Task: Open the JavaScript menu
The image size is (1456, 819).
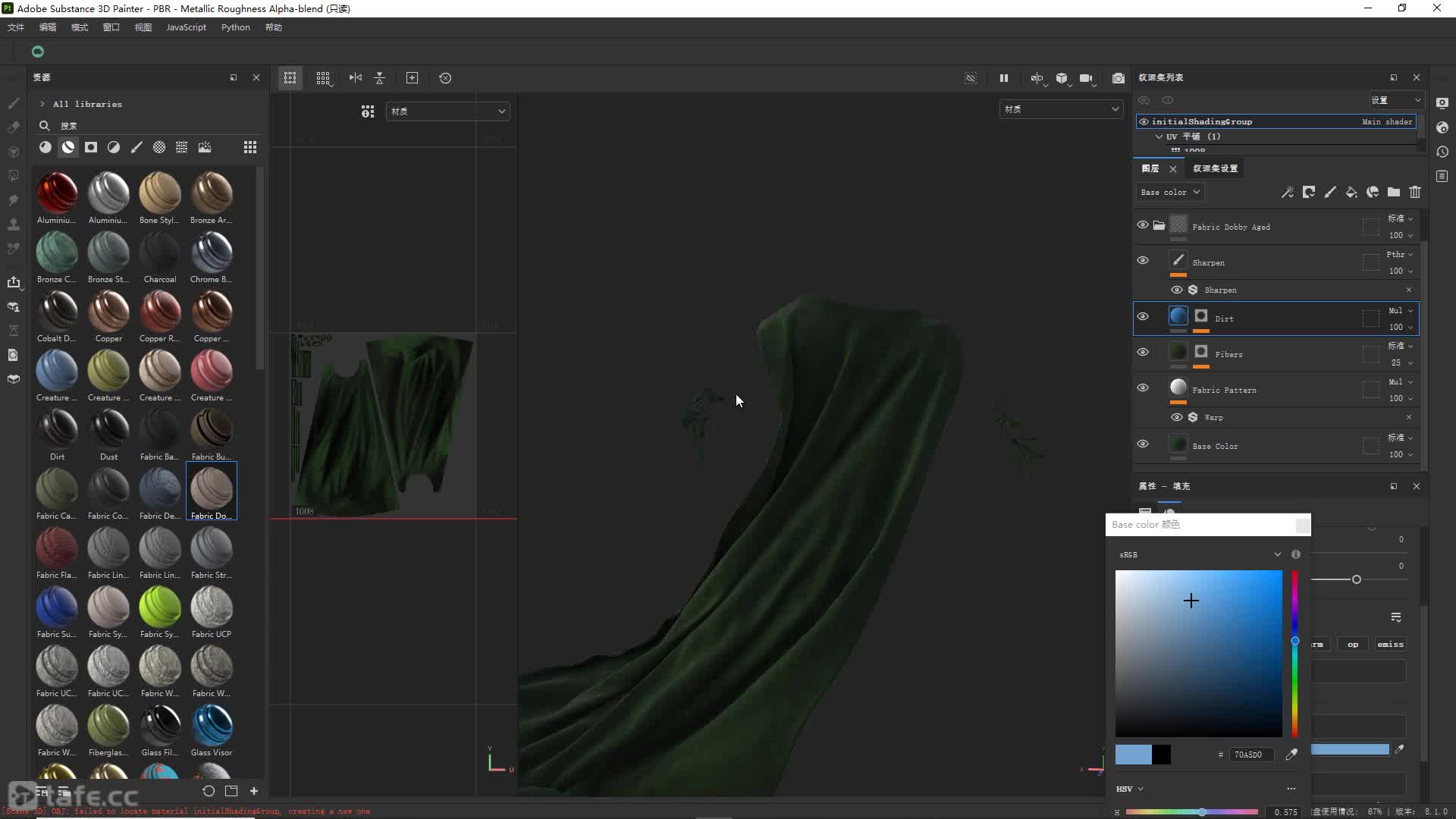Action: pyautogui.click(x=186, y=27)
